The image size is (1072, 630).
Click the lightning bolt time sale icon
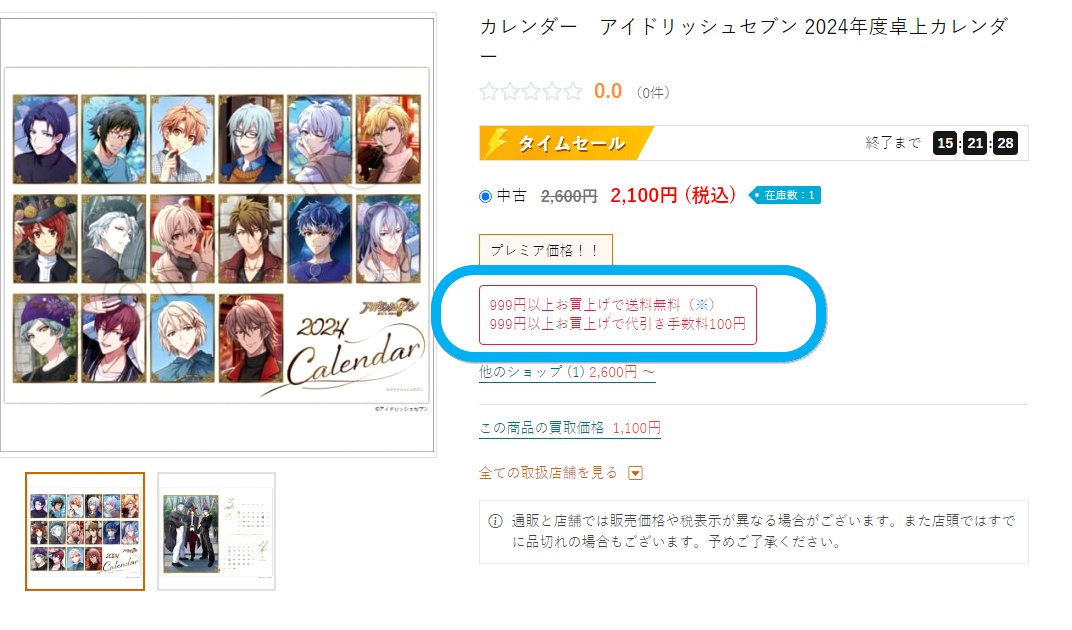(x=496, y=142)
